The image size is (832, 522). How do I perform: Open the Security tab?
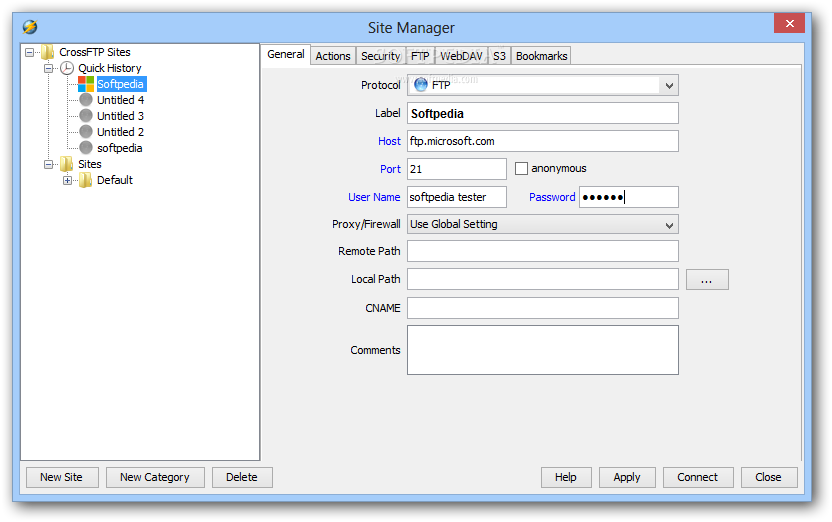380,56
